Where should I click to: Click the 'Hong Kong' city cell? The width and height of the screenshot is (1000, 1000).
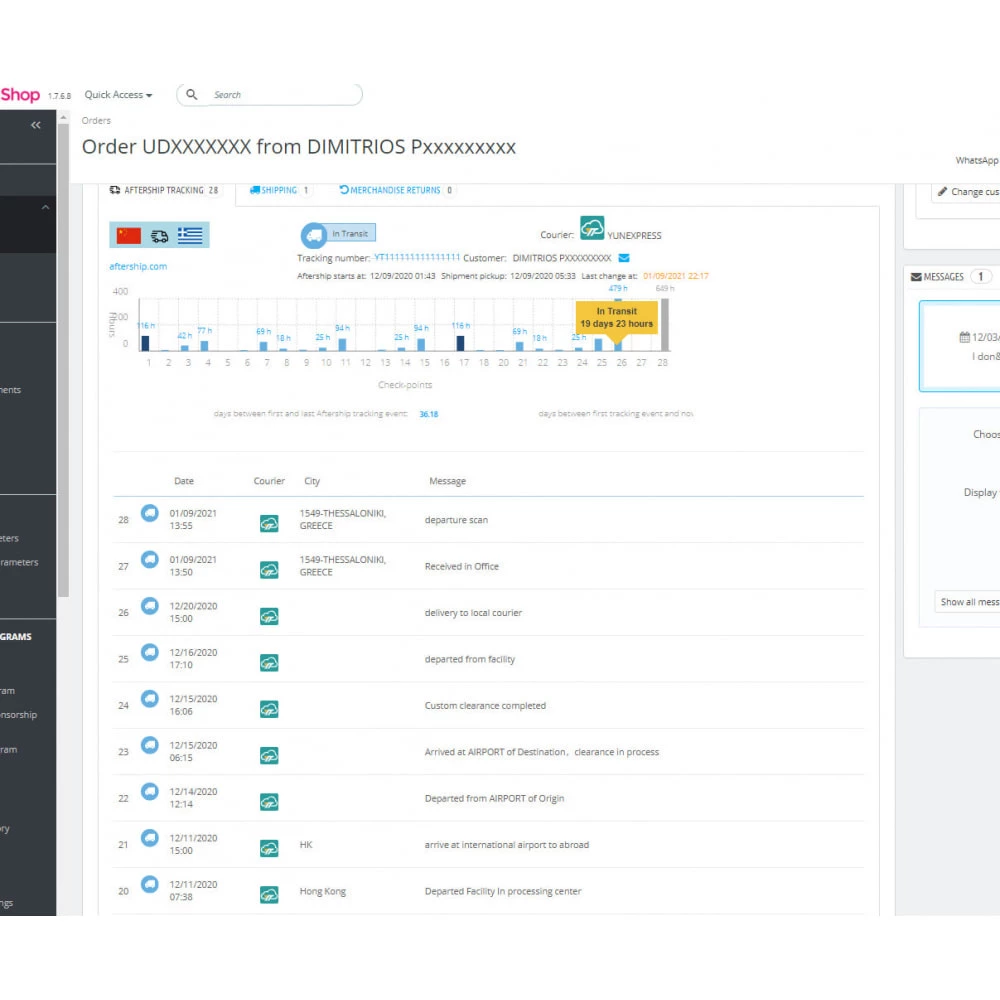323,891
